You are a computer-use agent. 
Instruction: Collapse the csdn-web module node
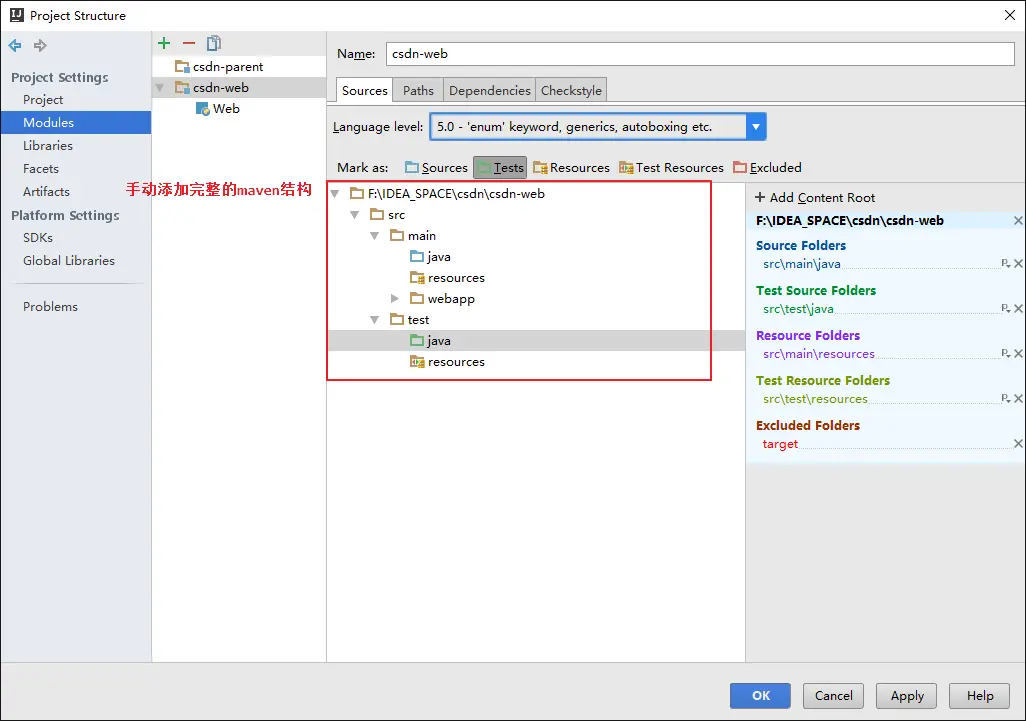tap(160, 88)
